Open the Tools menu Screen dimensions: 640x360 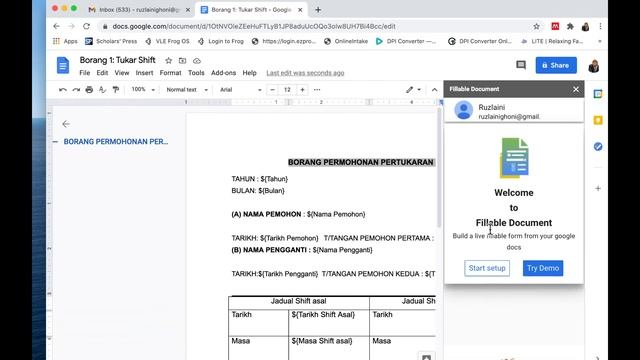[x=196, y=73]
